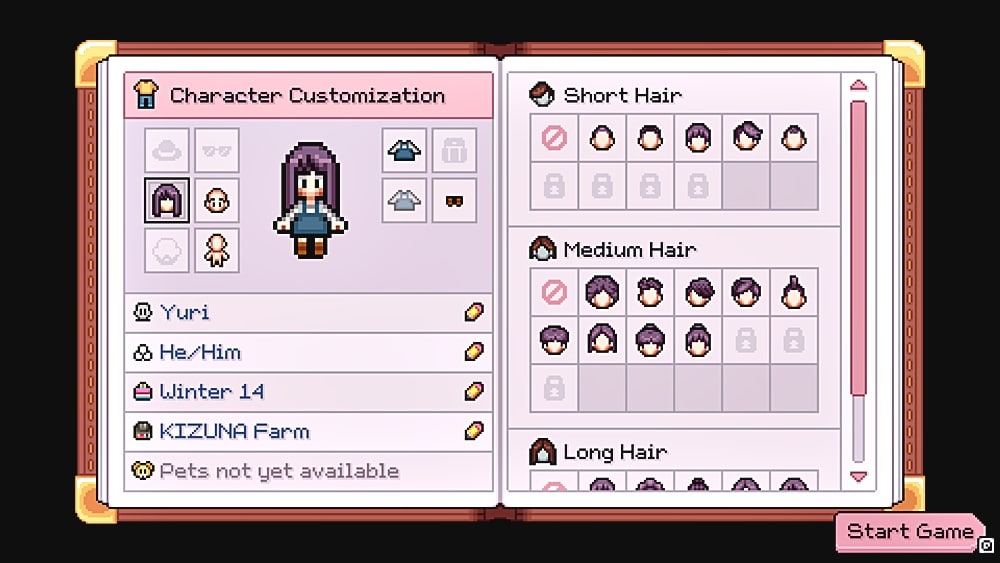The height and width of the screenshot is (563, 1000).
Task: Click the scroll up arrow
Action: (x=858, y=85)
